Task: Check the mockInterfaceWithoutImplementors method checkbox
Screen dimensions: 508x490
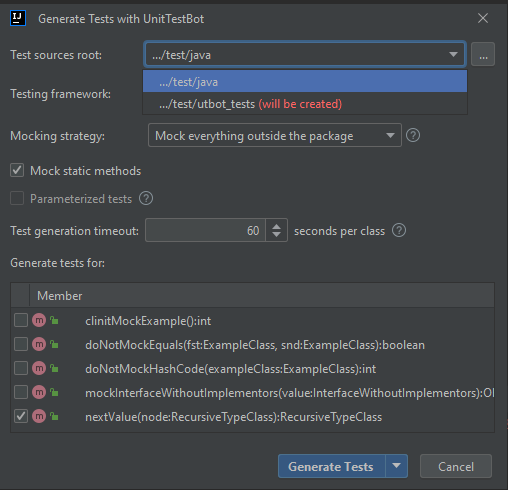Action: point(21,392)
